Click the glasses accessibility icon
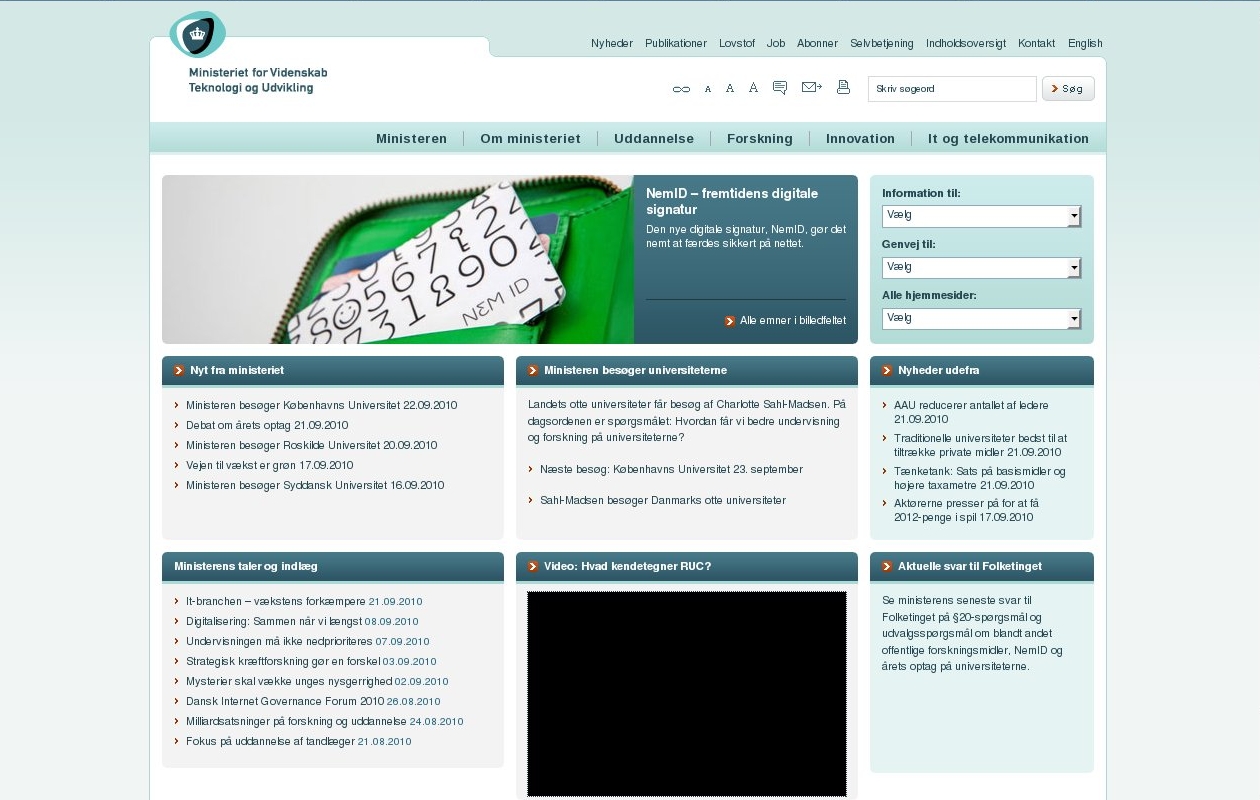This screenshot has width=1260, height=800. (x=681, y=89)
